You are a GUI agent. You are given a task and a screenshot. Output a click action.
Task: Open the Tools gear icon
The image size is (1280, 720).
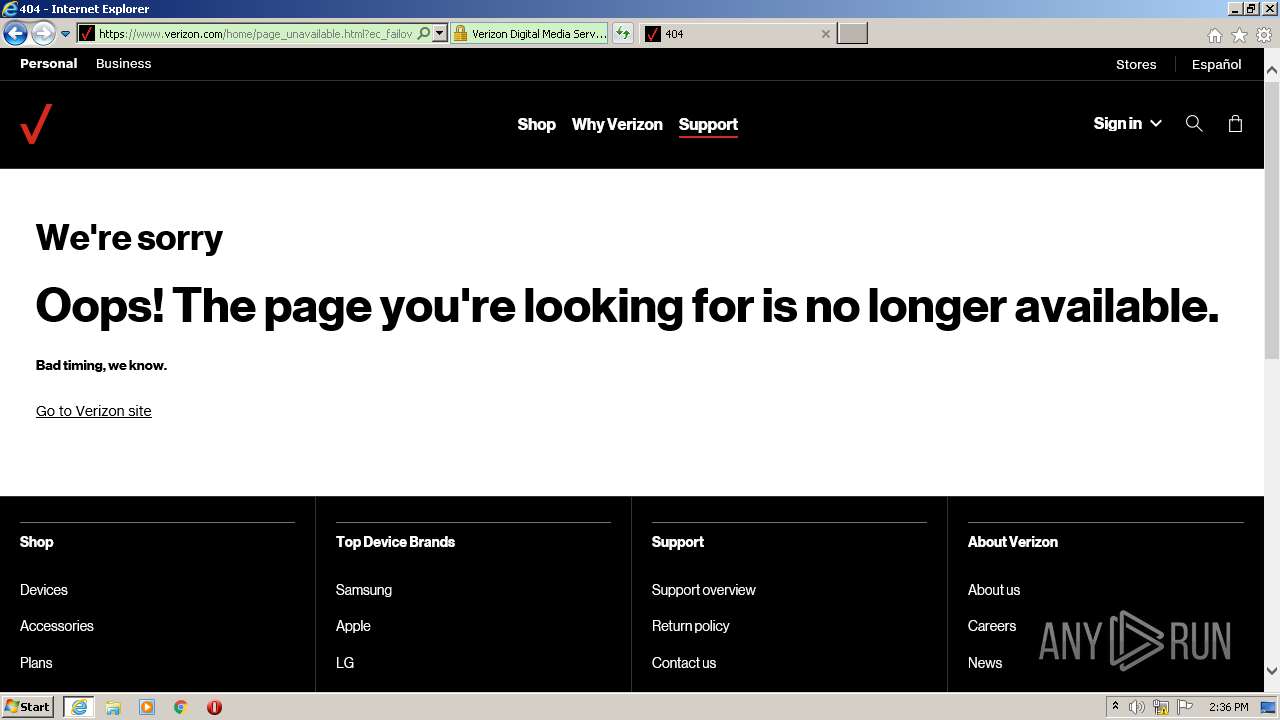[1264, 35]
